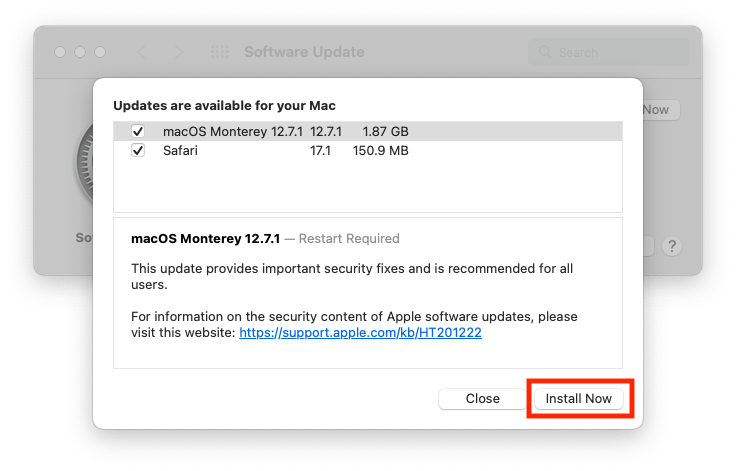
Task: Click the magnifying glass search icon
Action: click(x=545, y=52)
